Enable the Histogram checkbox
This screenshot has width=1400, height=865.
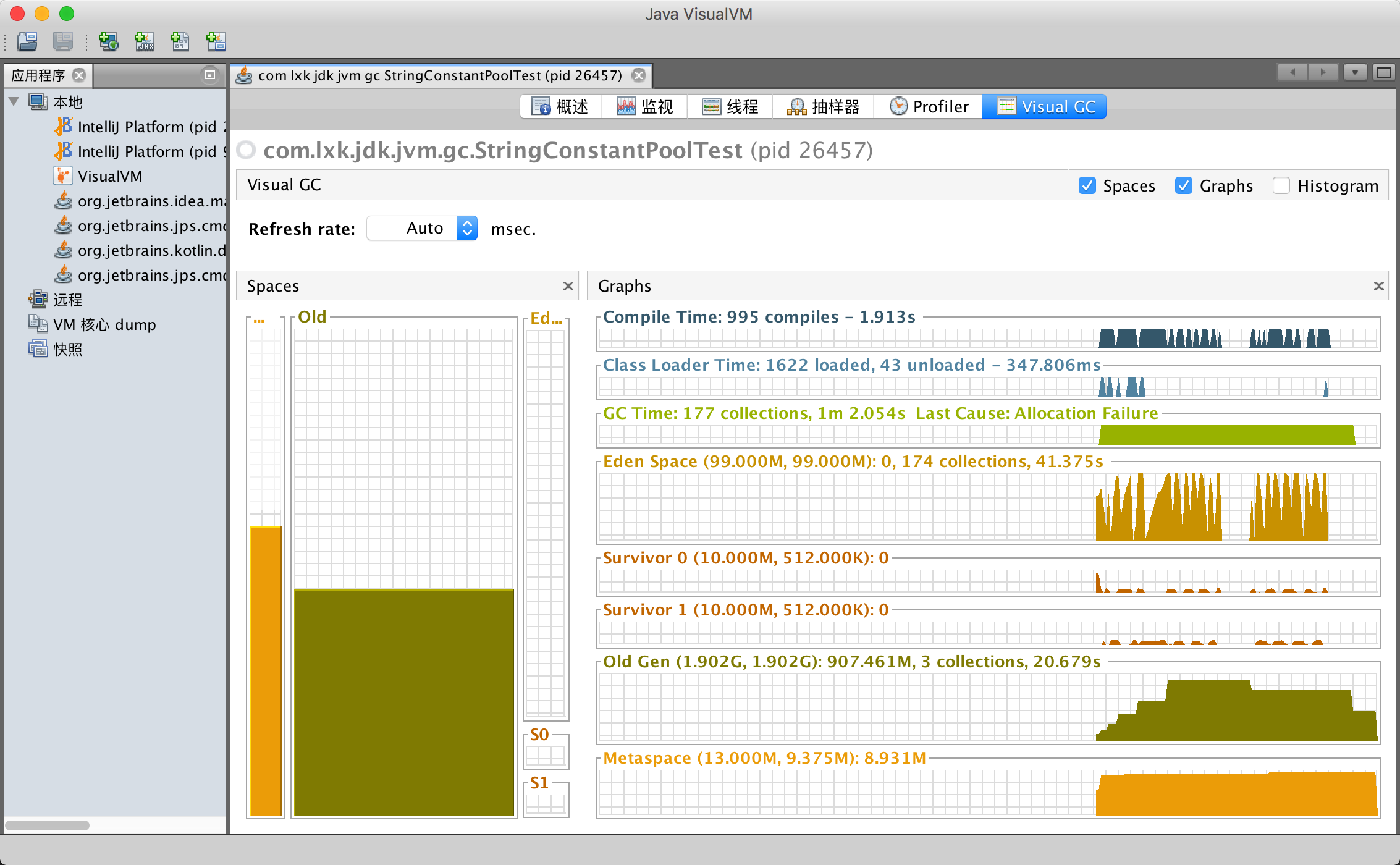tap(1281, 184)
